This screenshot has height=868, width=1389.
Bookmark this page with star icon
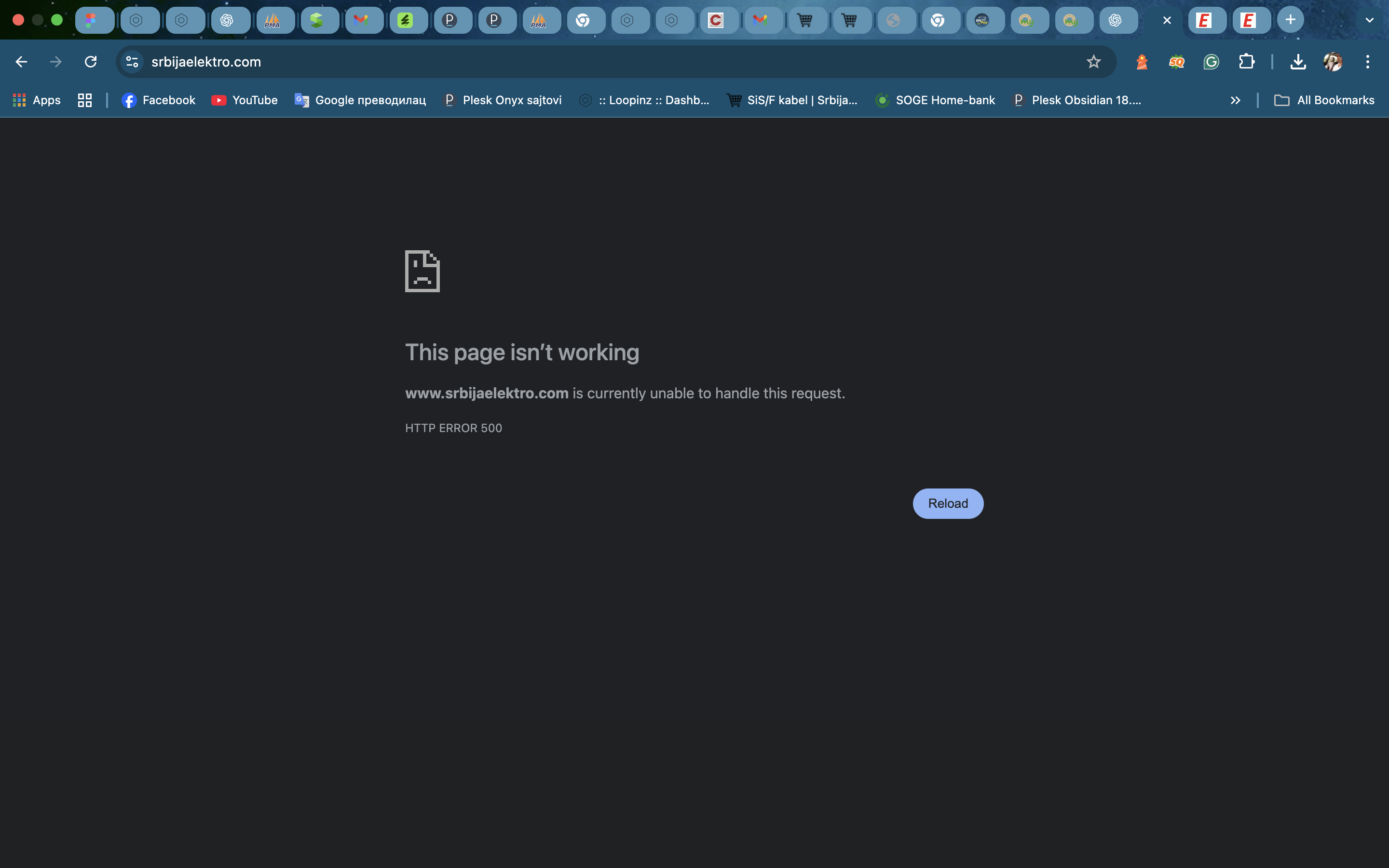(x=1093, y=61)
